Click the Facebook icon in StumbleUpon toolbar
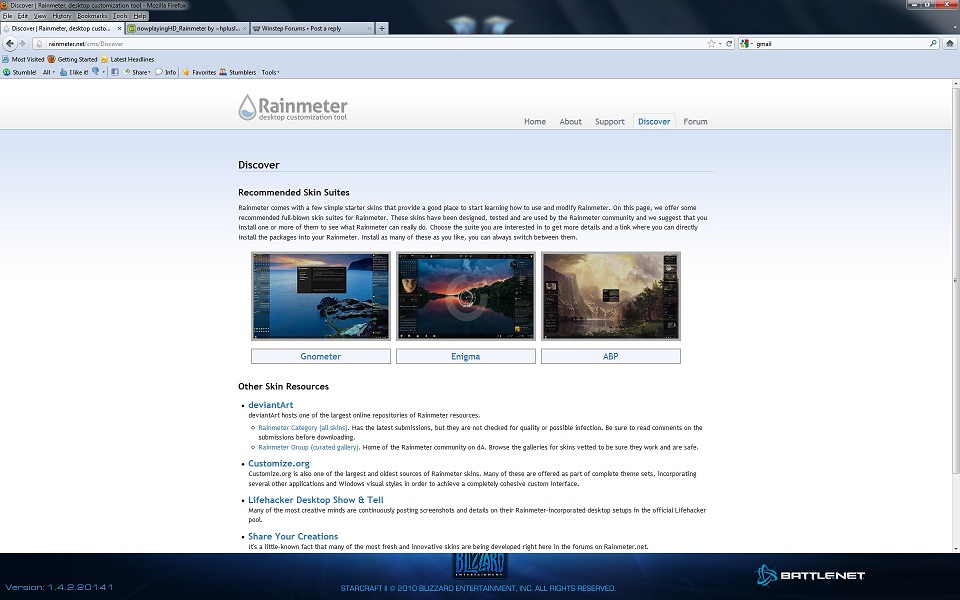960x600 pixels. [x=115, y=72]
